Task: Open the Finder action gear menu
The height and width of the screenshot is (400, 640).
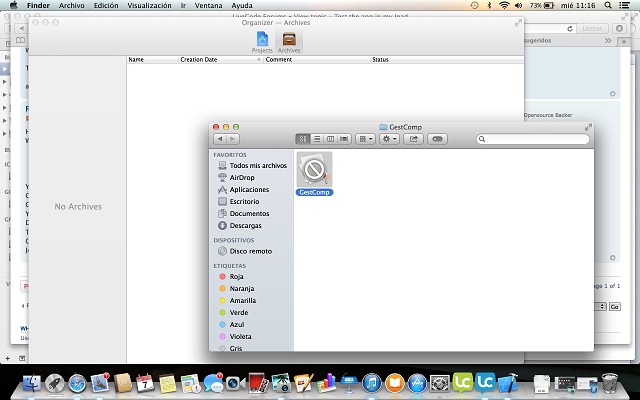Action: click(x=390, y=139)
